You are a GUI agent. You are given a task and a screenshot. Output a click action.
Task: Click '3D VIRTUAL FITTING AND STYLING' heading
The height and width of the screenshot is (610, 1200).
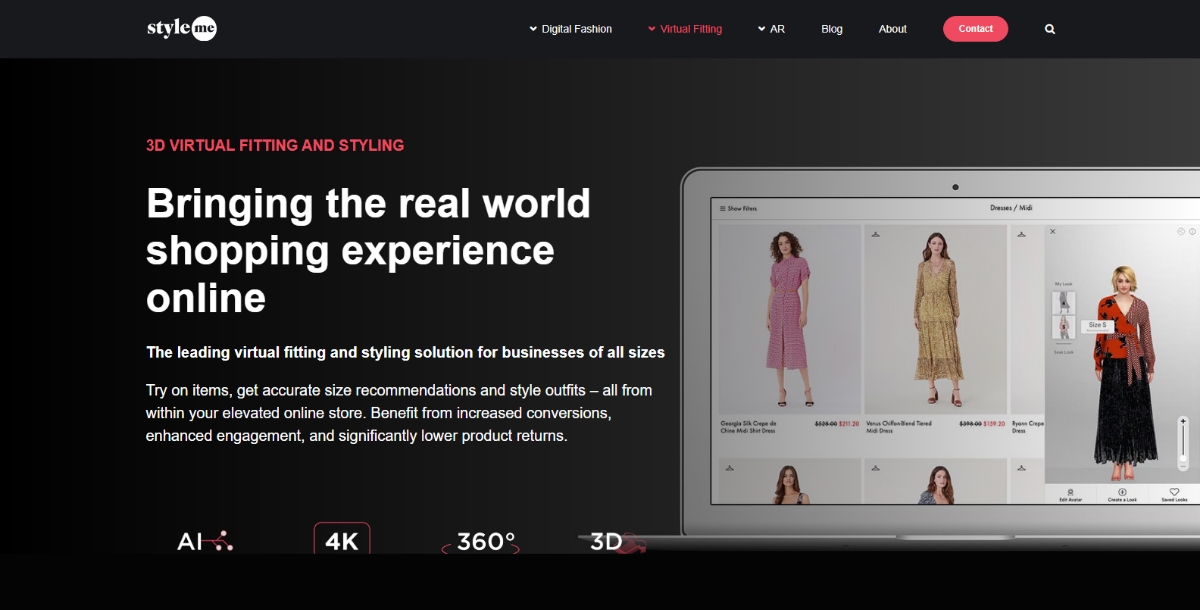[275, 145]
